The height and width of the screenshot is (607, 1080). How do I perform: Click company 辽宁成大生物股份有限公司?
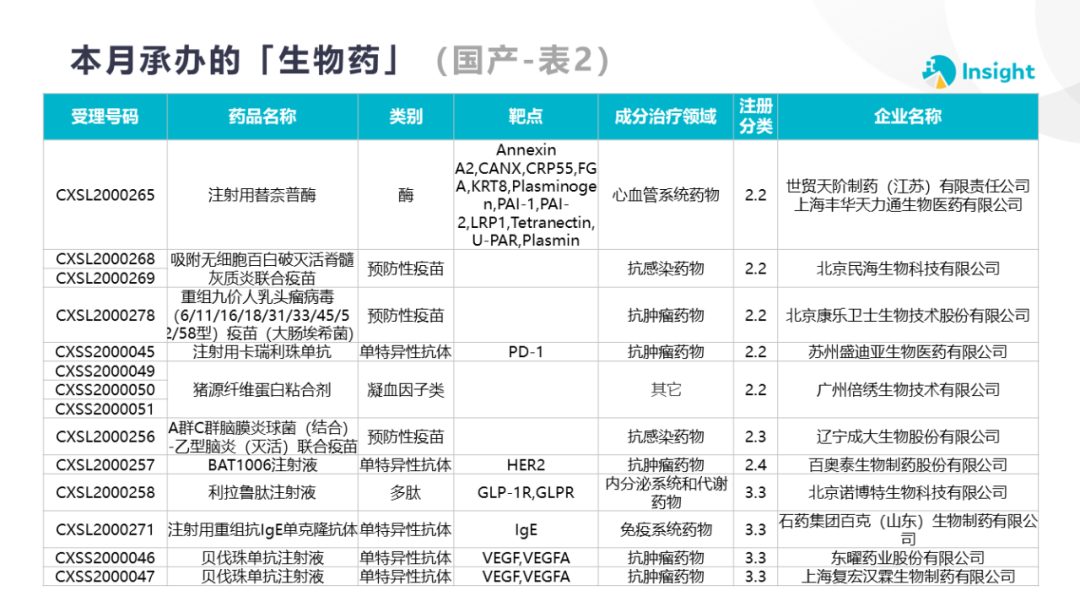(908, 437)
